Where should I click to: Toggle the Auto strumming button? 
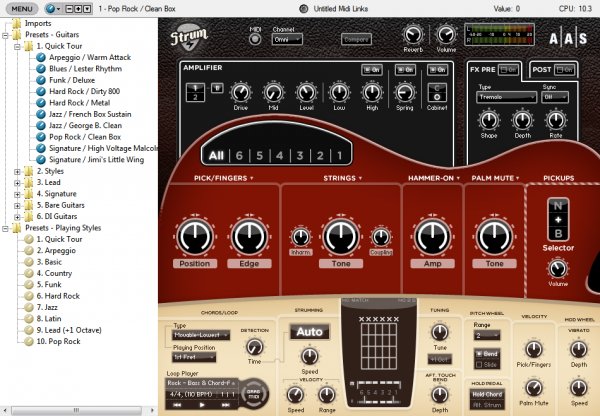click(309, 332)
